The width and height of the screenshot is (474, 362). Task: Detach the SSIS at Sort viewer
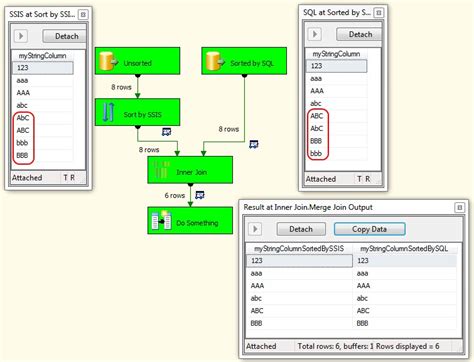pyautogui.click(x=65, y=36)
